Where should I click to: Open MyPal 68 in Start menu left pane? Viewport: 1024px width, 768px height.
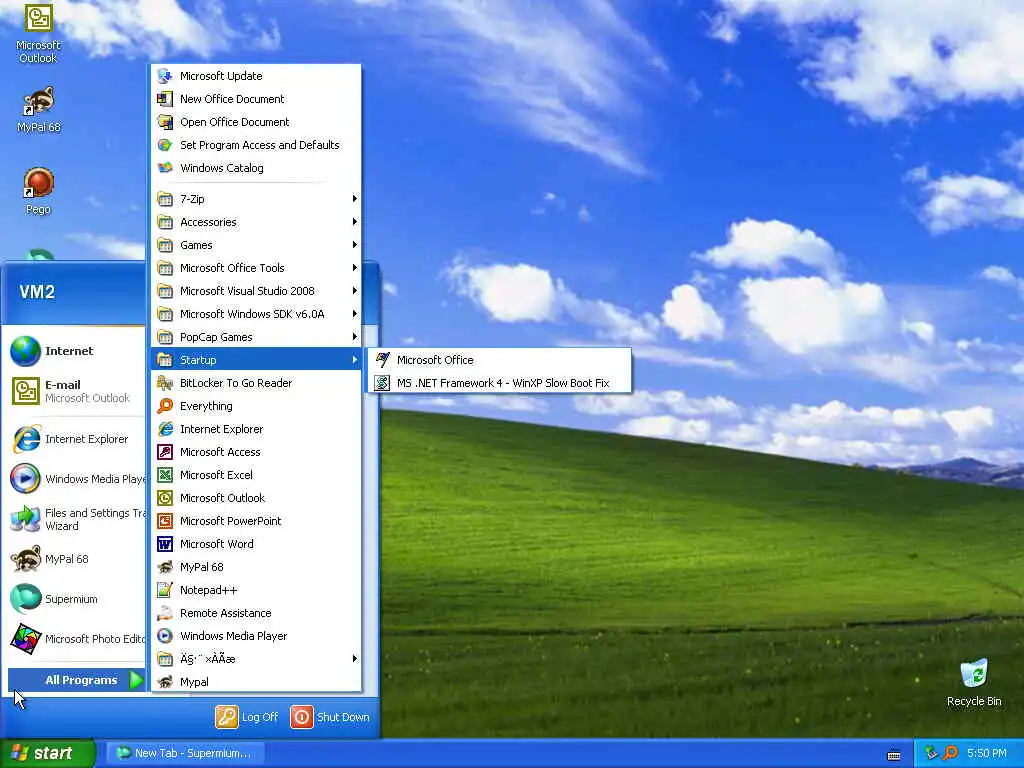click(x=75, y=559)
